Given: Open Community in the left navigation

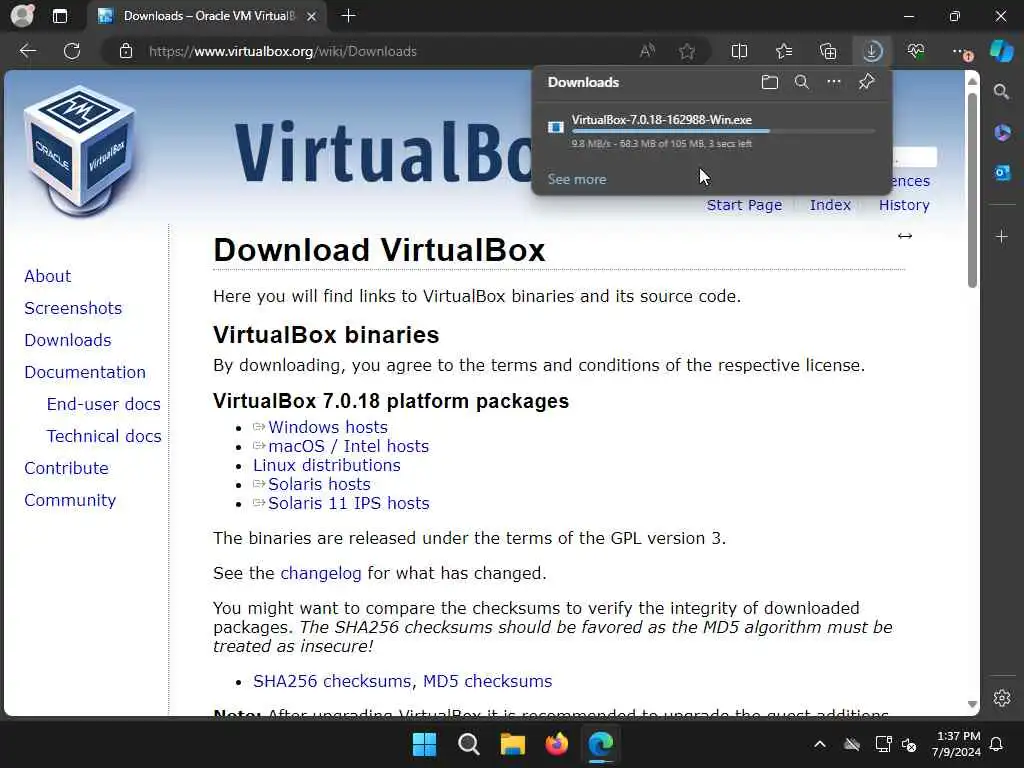Looking at the screenshot, I should (70, 500).
